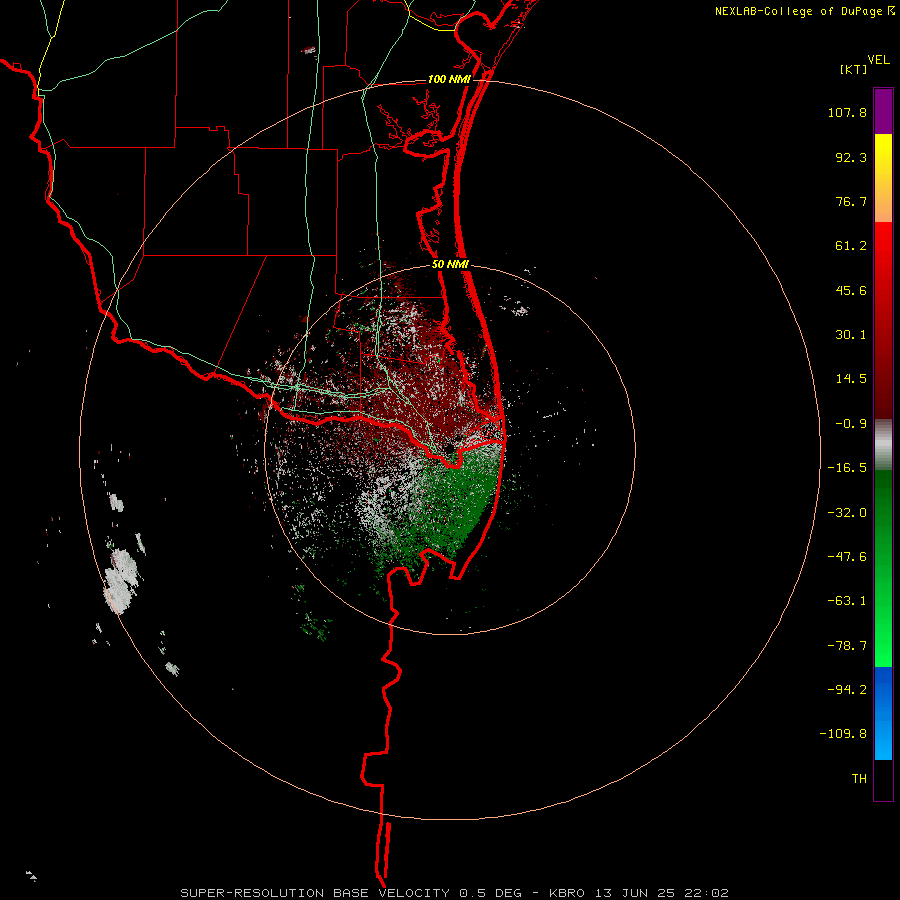The image size is (900, 900).
Task: Select the 92.3 scale value
Action: click(x=851, y=157)
